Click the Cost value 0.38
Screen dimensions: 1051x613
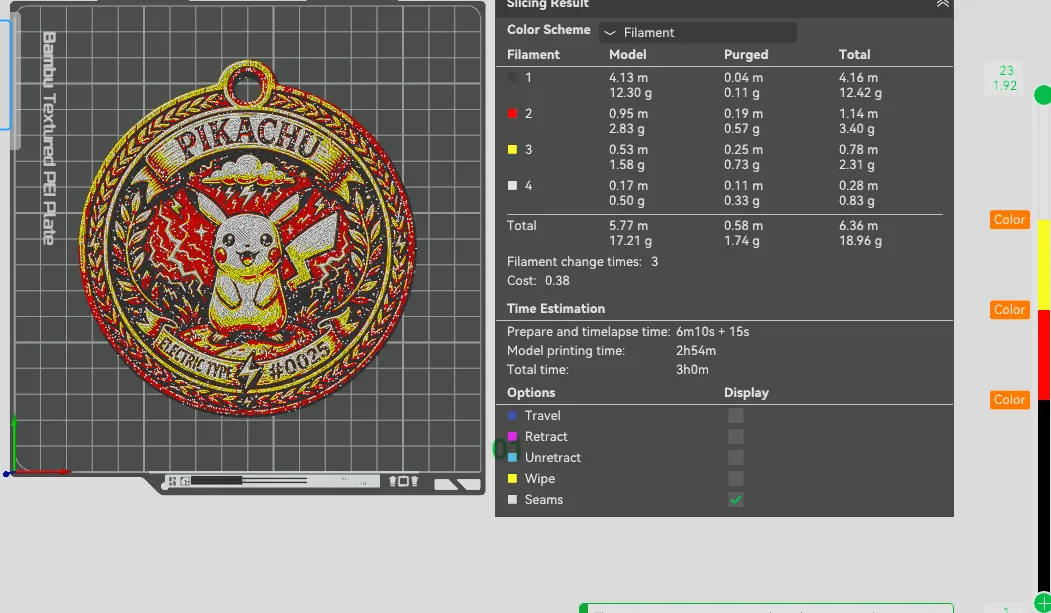557,280
